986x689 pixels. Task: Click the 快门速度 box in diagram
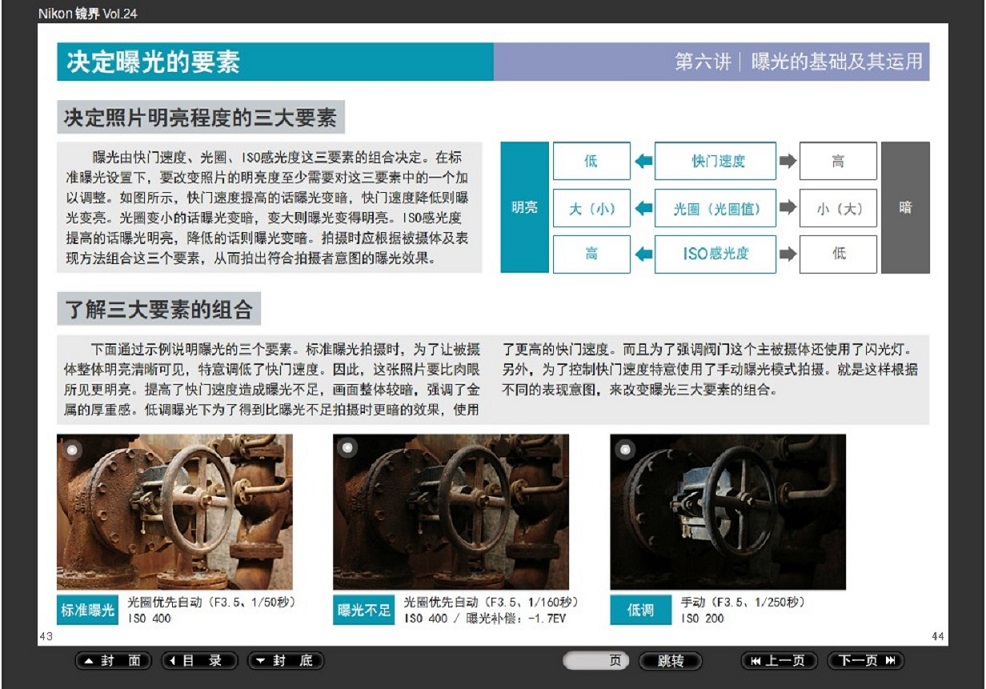point(715,161)
